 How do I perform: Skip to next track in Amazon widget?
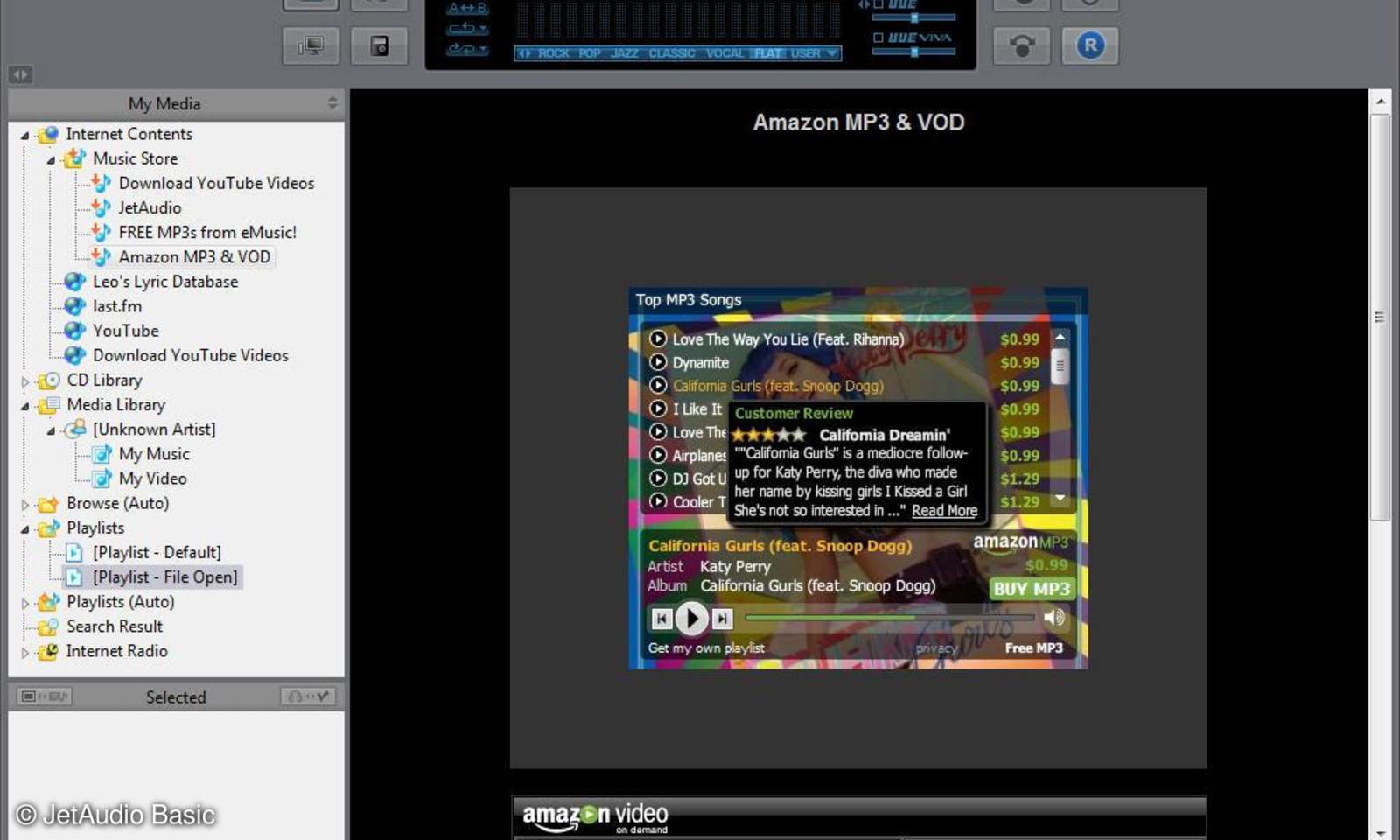click(x=722, y=619)
